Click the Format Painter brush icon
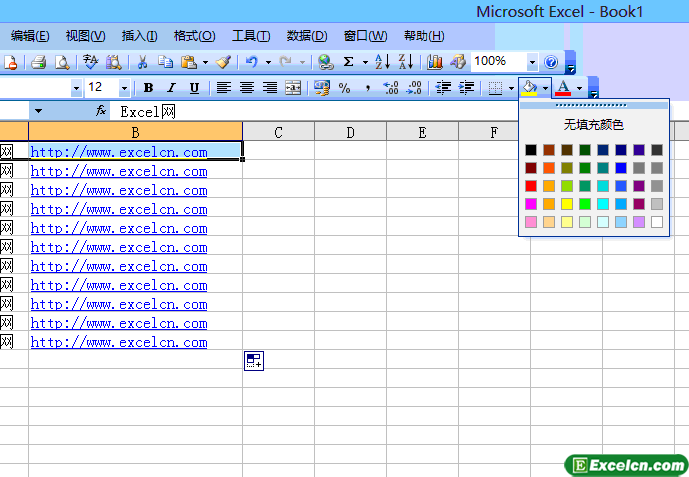This screenshot has height=477, width=689. point(223,62)
